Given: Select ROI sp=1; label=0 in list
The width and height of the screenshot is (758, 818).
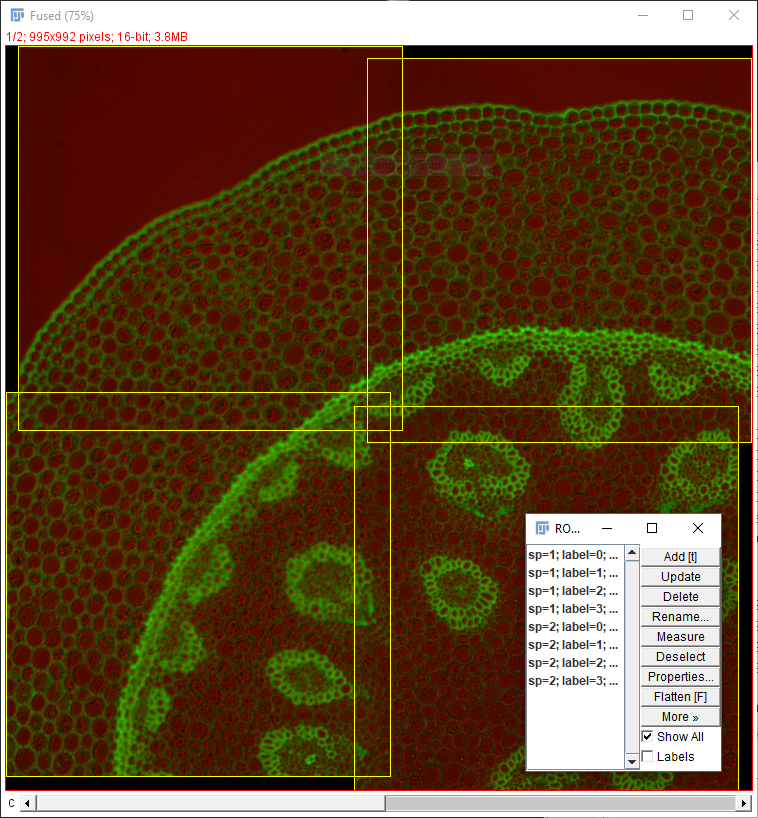Looking at the screenshot, I should click(574, 555).
